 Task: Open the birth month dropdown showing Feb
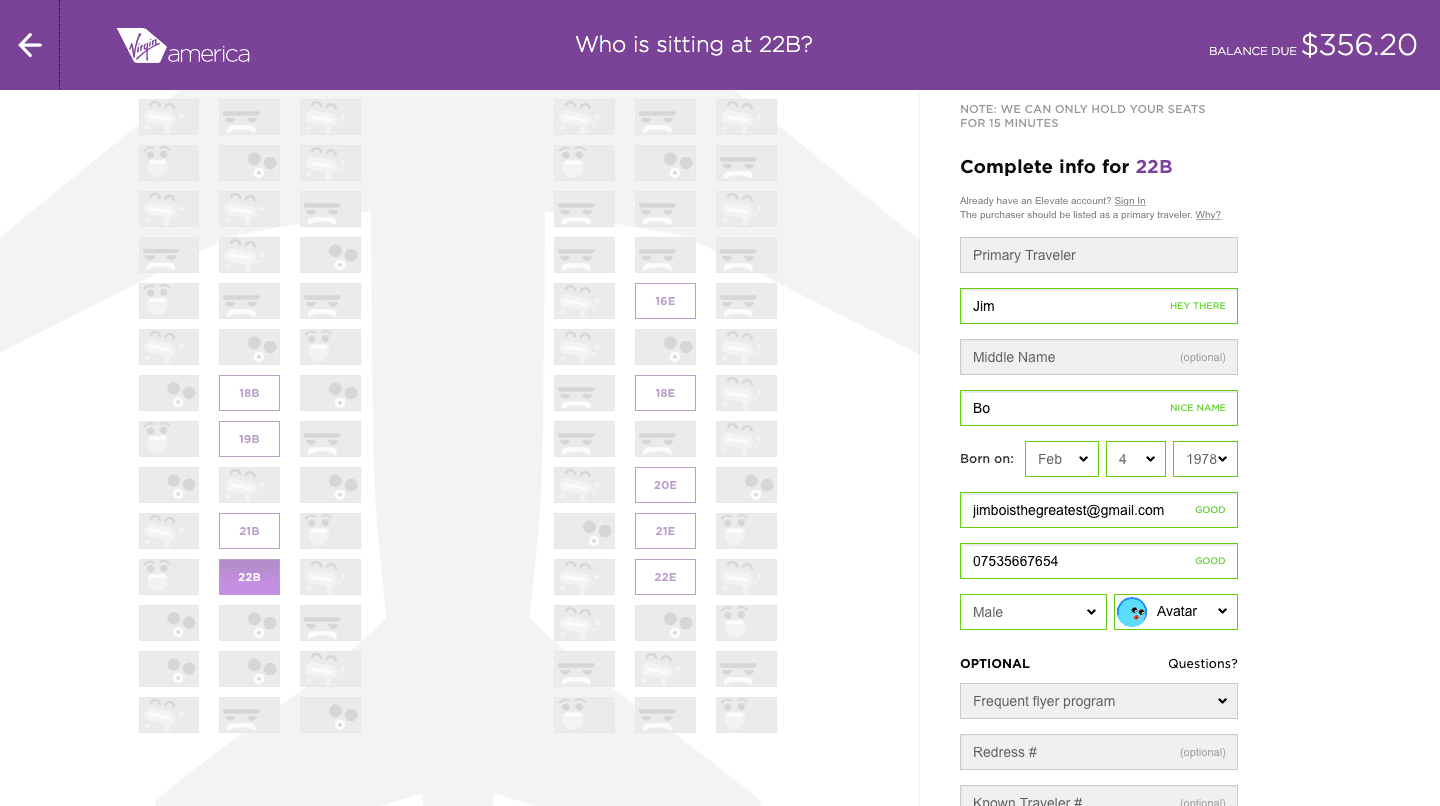point(1061,459)
